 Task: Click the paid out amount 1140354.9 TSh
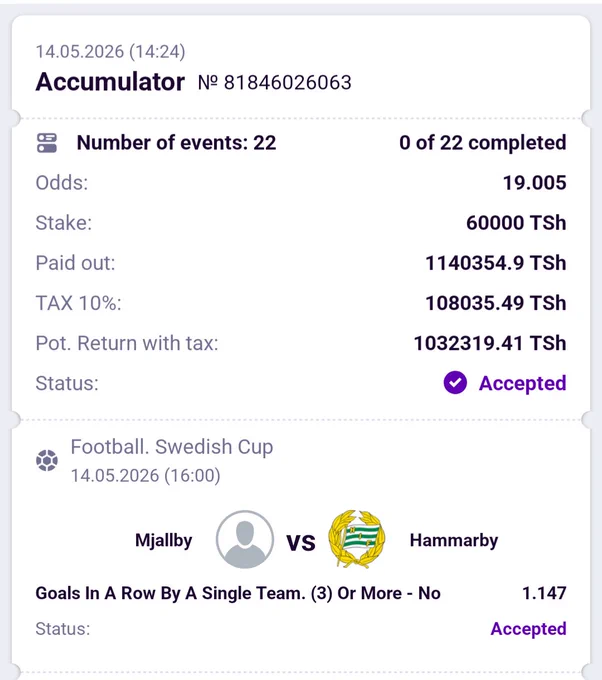[496, 263]
